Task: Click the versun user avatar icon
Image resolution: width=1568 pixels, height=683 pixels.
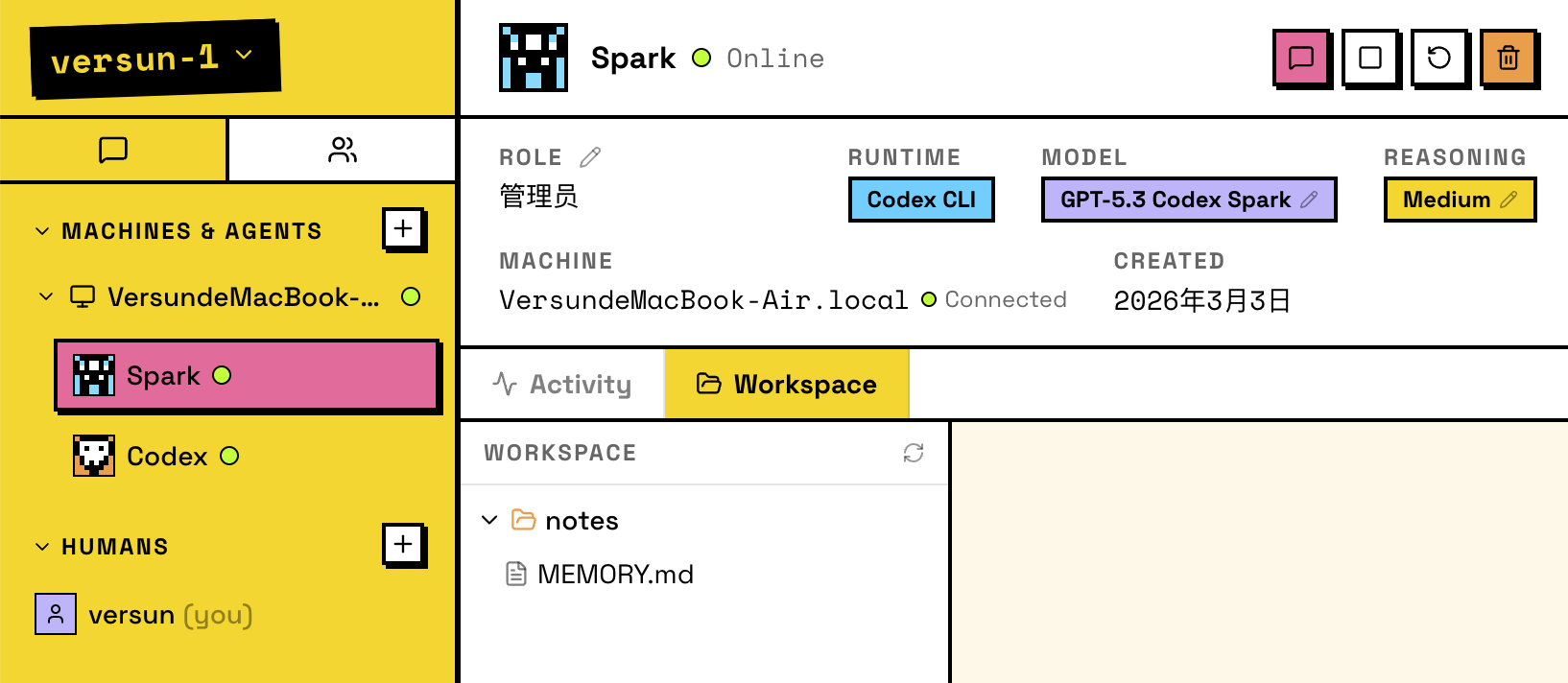Action: tap(56, 614)
